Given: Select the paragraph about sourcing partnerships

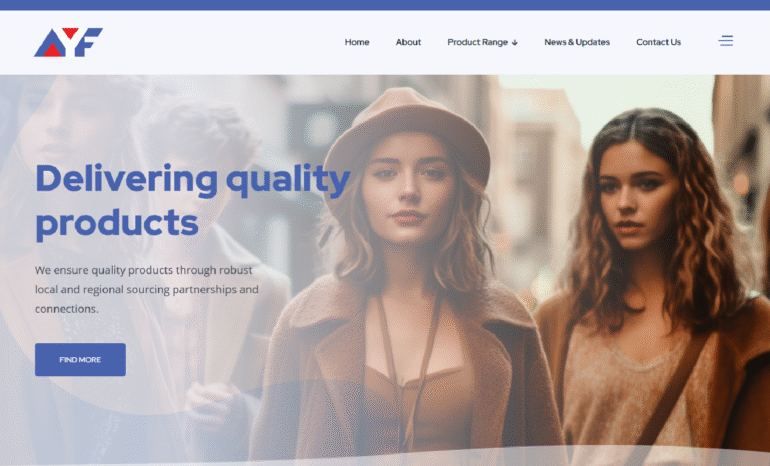Looking at the screenshot, I should [147, 289].
